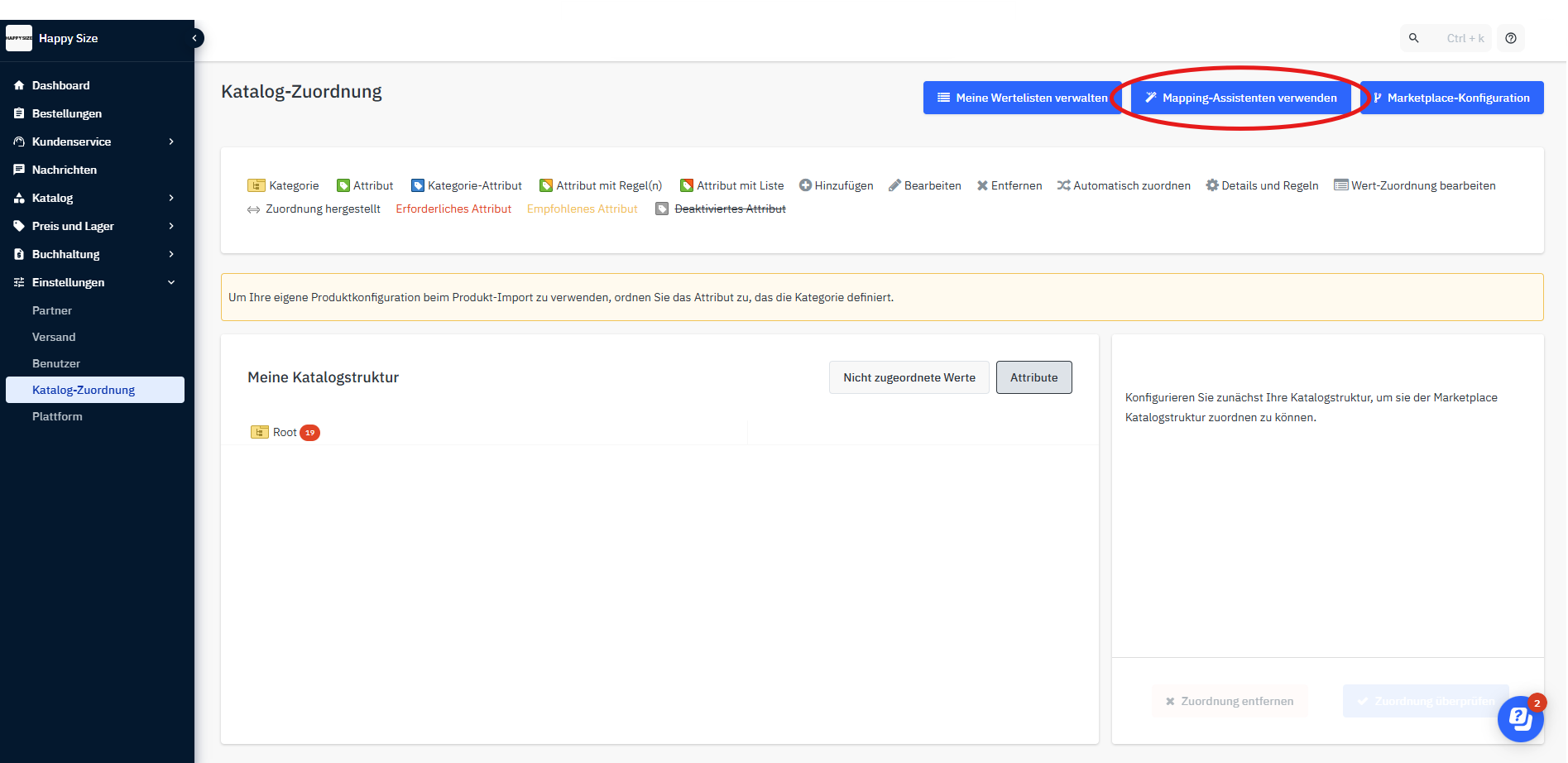Click Mapping-Assistenten verwenden button
The image size is (1568, 763).
[x=1240, y=98]
